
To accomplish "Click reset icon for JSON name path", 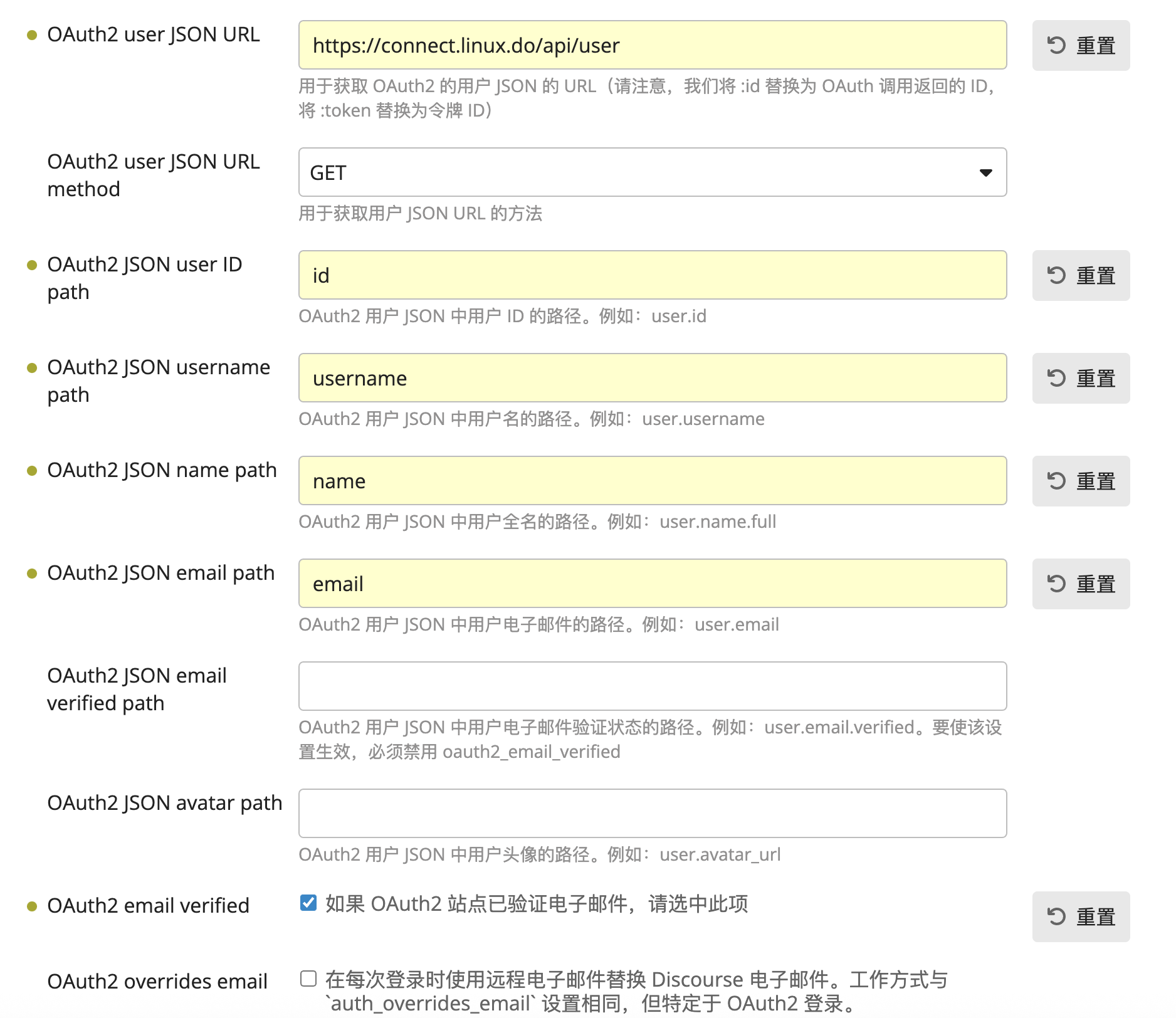I will [1056, 481].
